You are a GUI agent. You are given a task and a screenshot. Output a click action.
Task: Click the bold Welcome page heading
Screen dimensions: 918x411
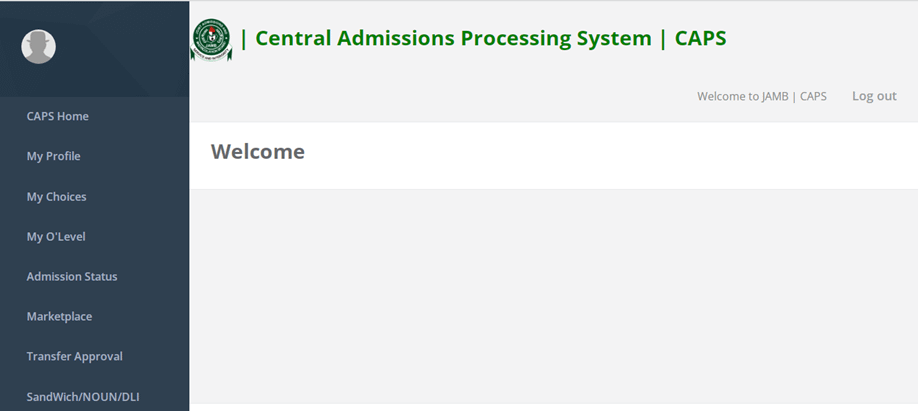pyautogui.click(x=258, y=152)
